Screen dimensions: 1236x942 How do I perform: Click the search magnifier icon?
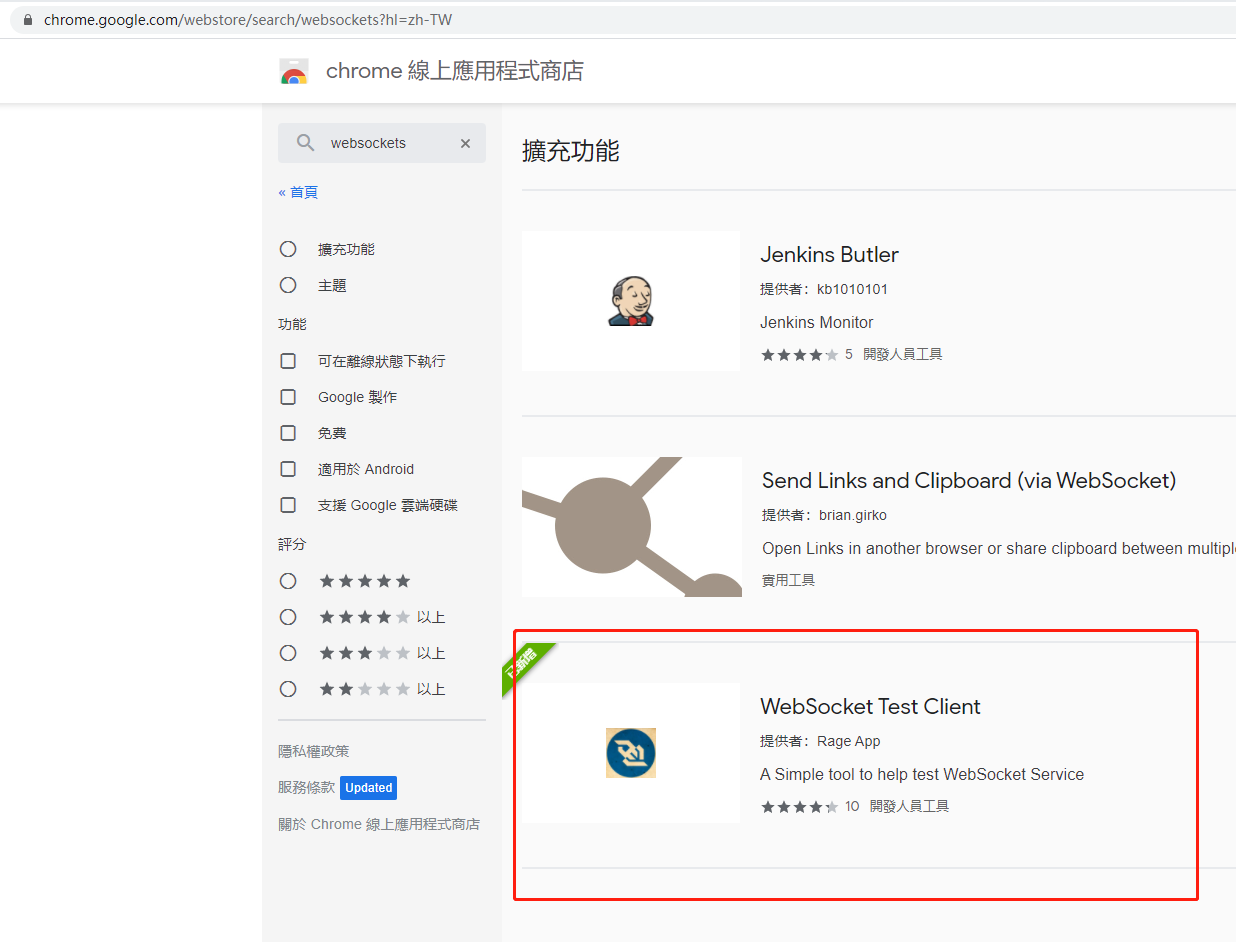point(306,143)
